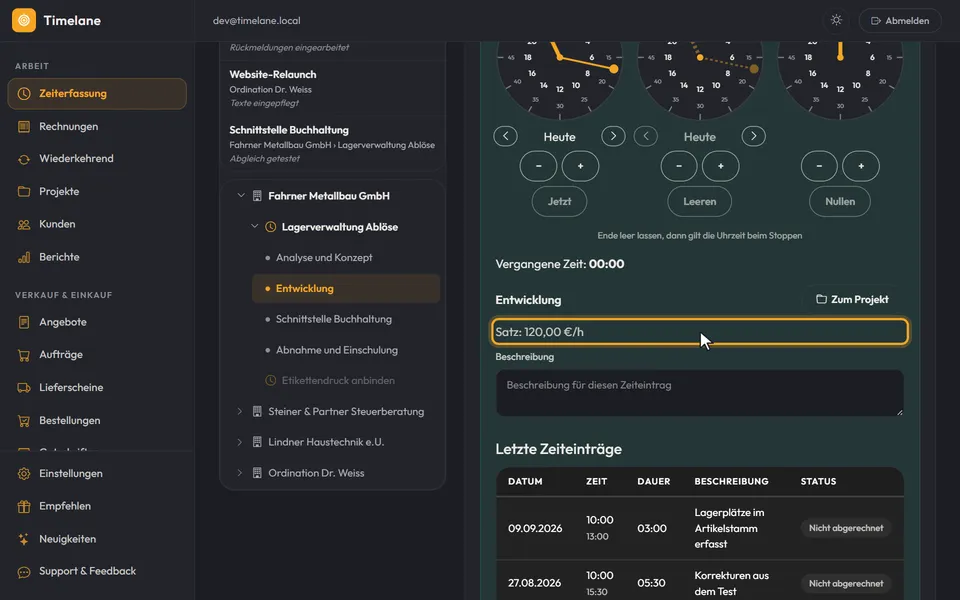Click the invoice icon beside Rechnungen
Image resolution: width=960 pixels, height=600 pixels.
[x=24, y=127]
